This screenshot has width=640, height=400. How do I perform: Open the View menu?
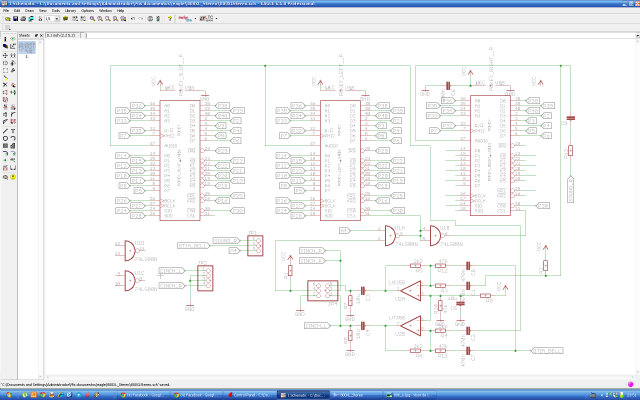tap(42, 11)
